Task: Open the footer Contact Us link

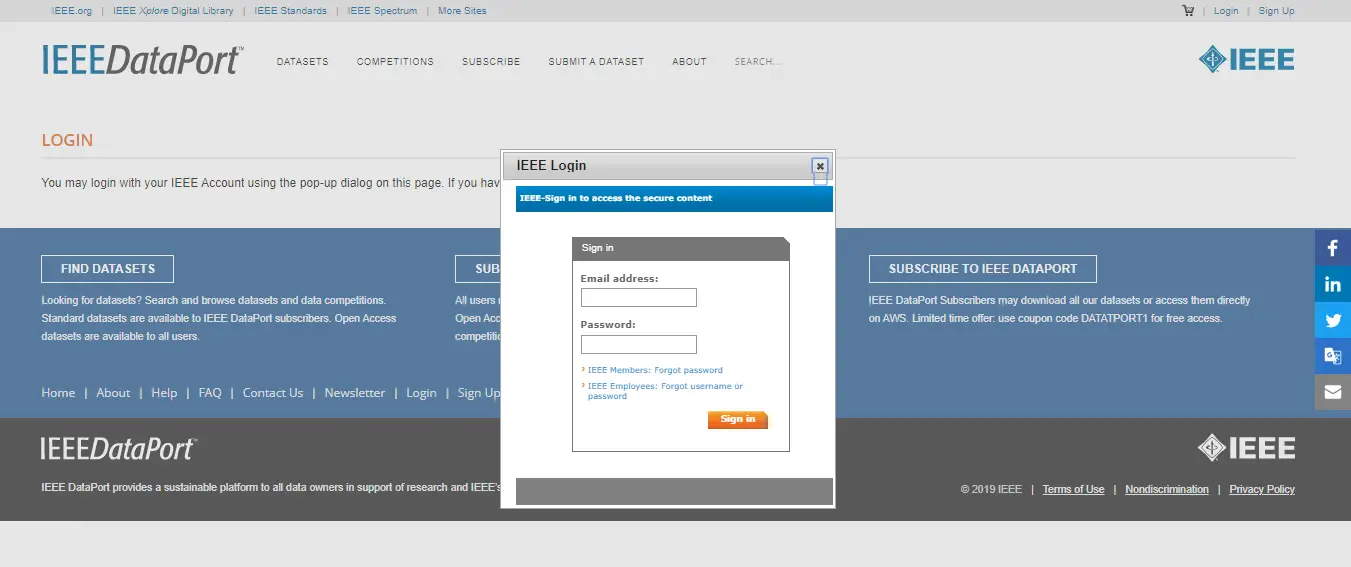Action: [273, 393]
